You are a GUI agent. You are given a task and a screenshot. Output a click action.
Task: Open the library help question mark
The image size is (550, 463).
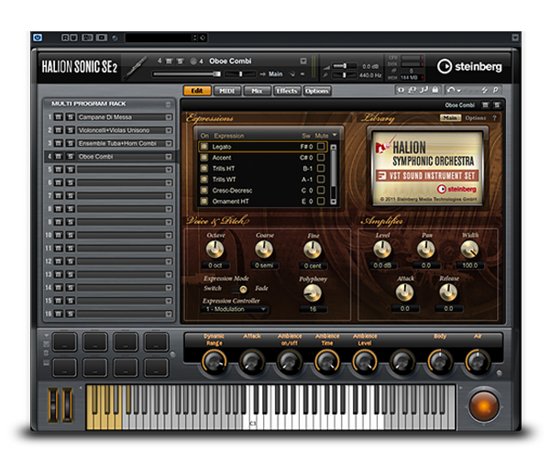pyautogui.click(x=495, y=118)
